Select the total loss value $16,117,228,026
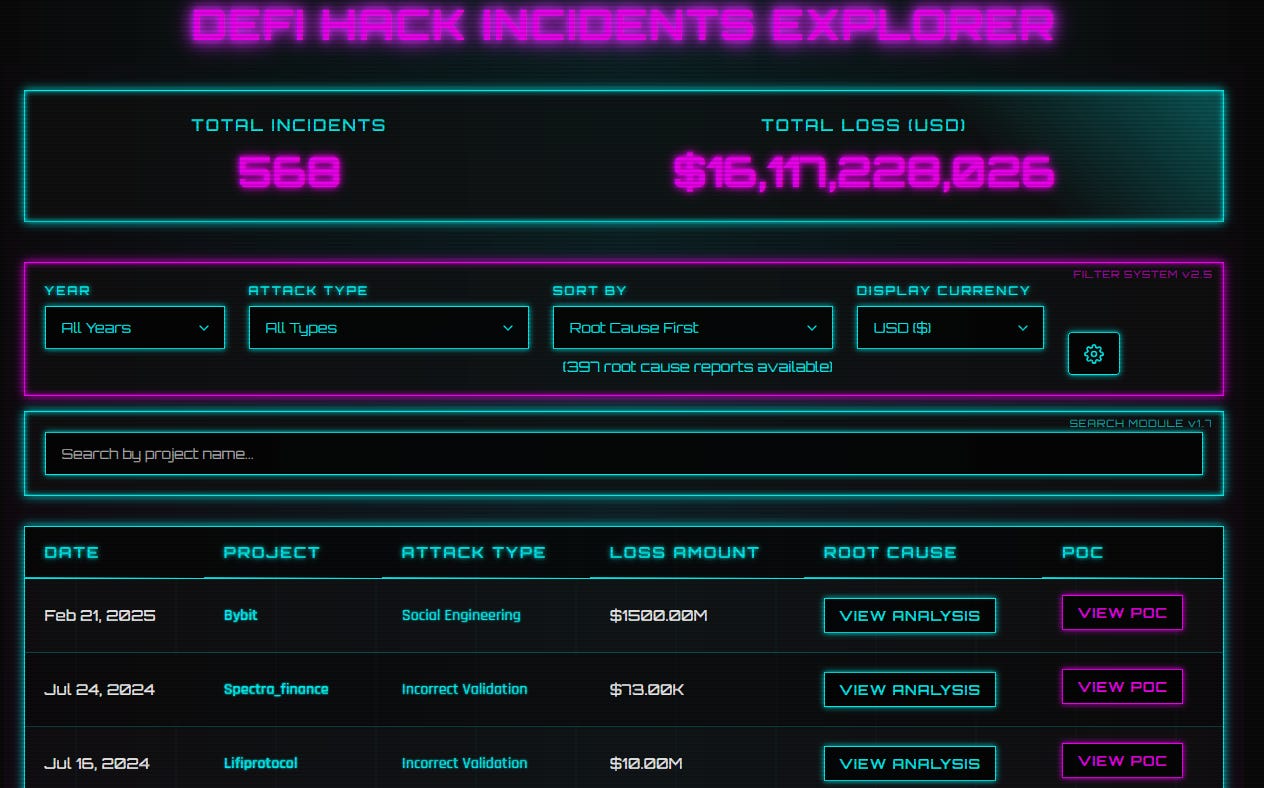The width and height of the screenshot is (1264, 788). pyautogui.click(x=864, y=173)
